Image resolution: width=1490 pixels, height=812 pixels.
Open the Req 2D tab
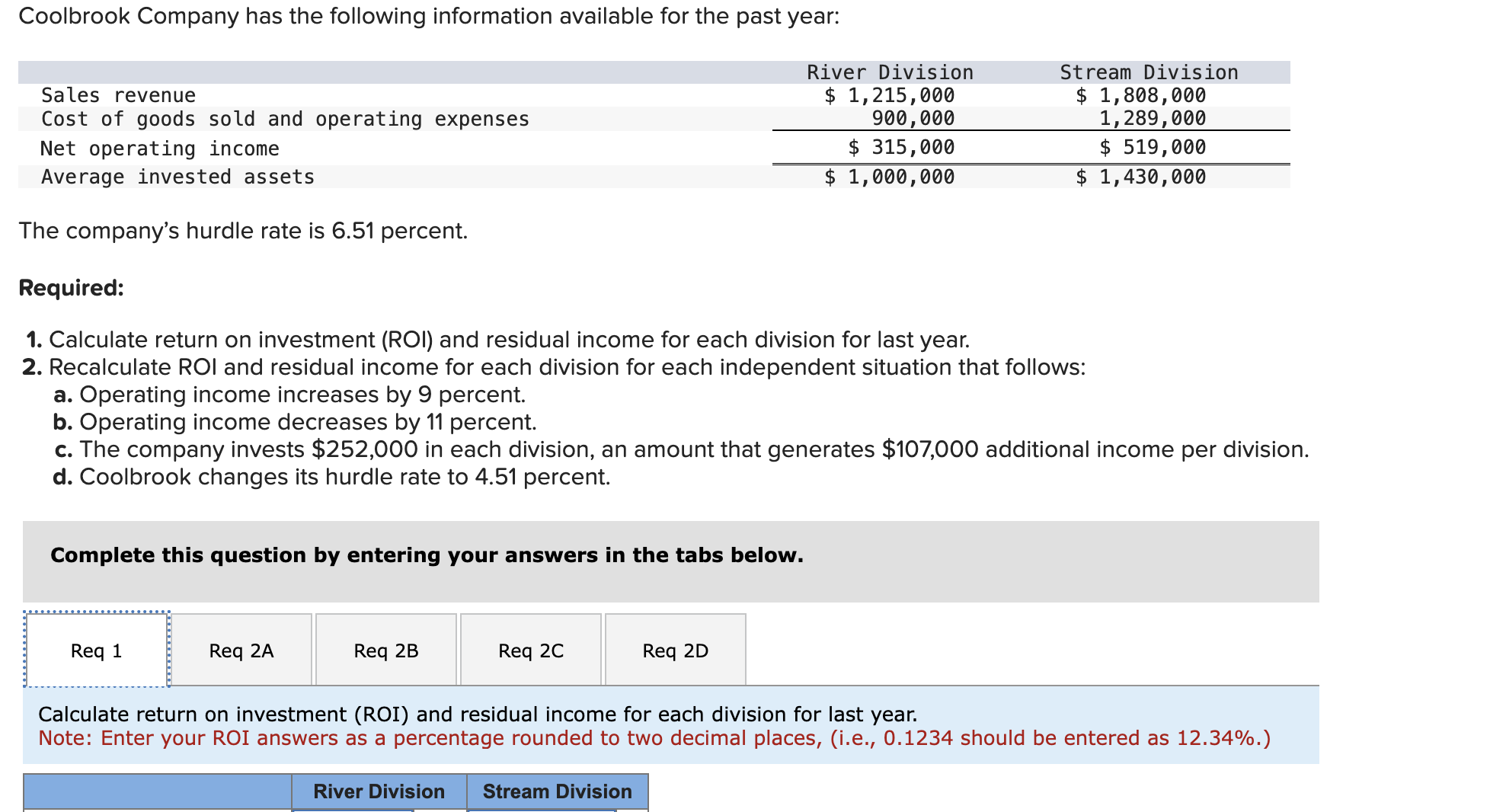[676, 650]
